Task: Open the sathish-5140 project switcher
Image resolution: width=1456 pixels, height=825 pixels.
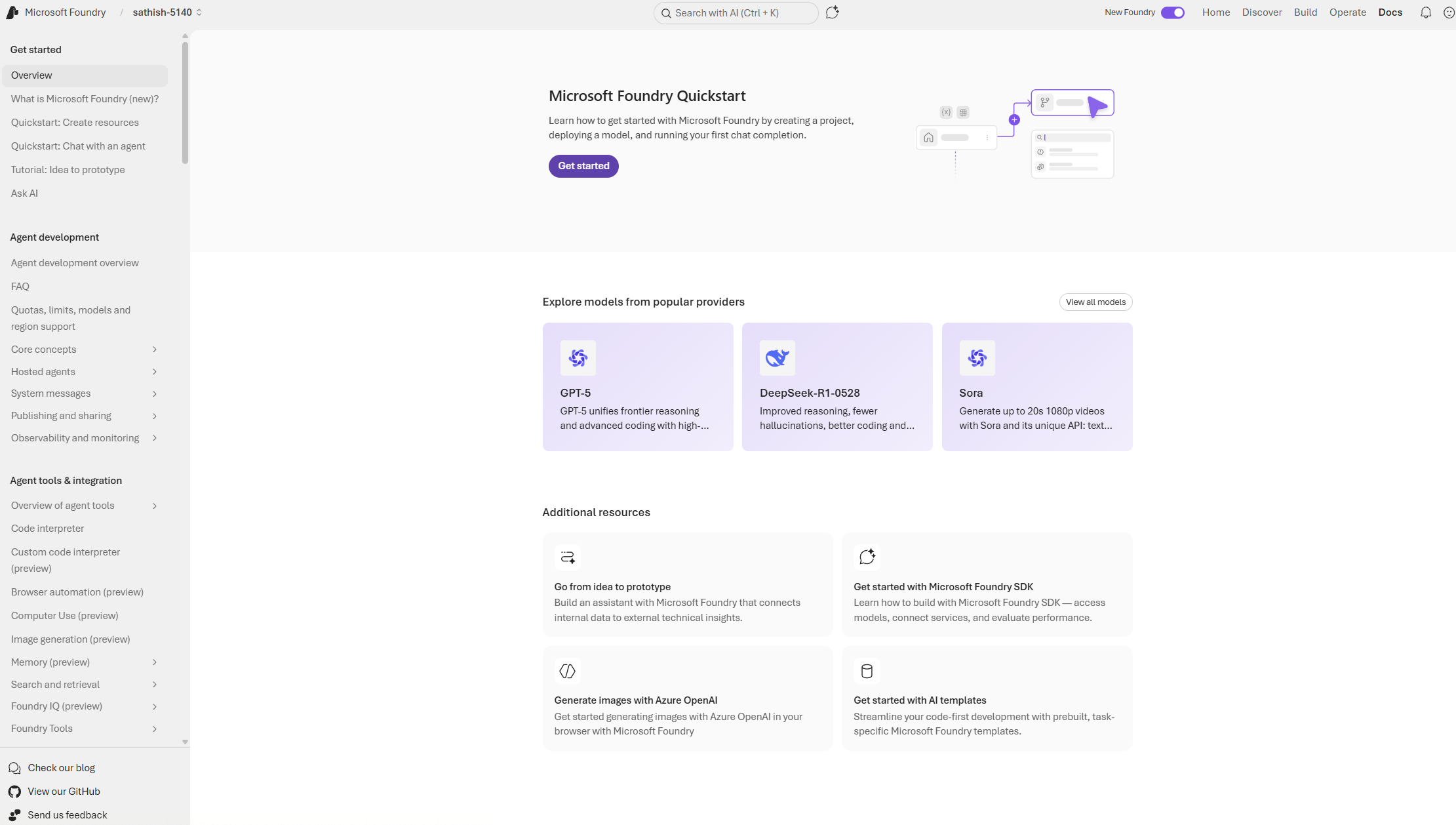Action: pyautogui.click(x=167, y=12)
